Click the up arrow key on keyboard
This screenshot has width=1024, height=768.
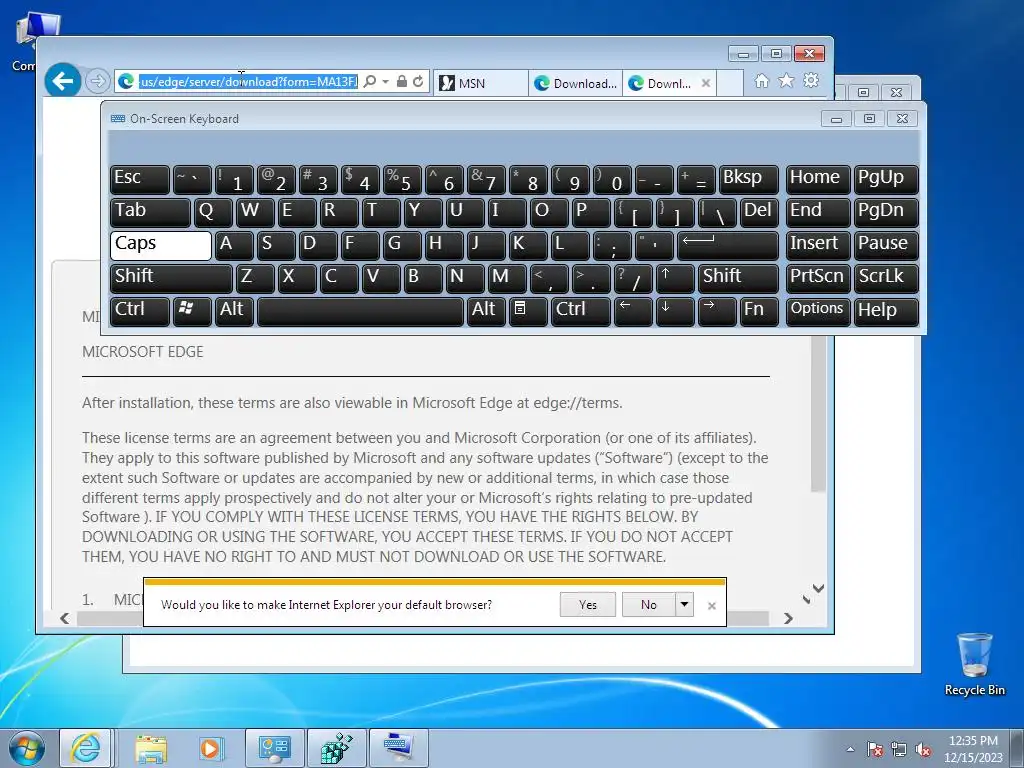tap(675, 278)
